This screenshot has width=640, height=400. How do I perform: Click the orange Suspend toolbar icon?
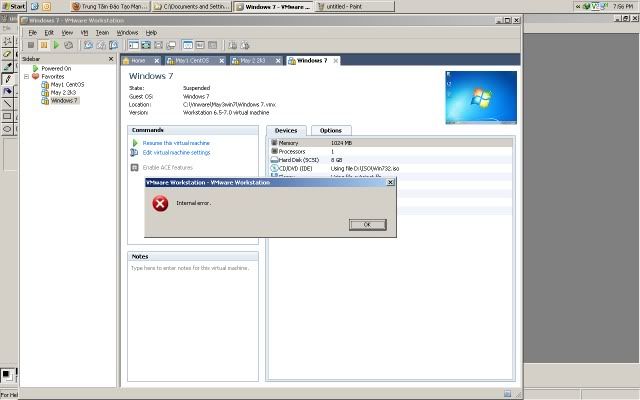[44, 45]
